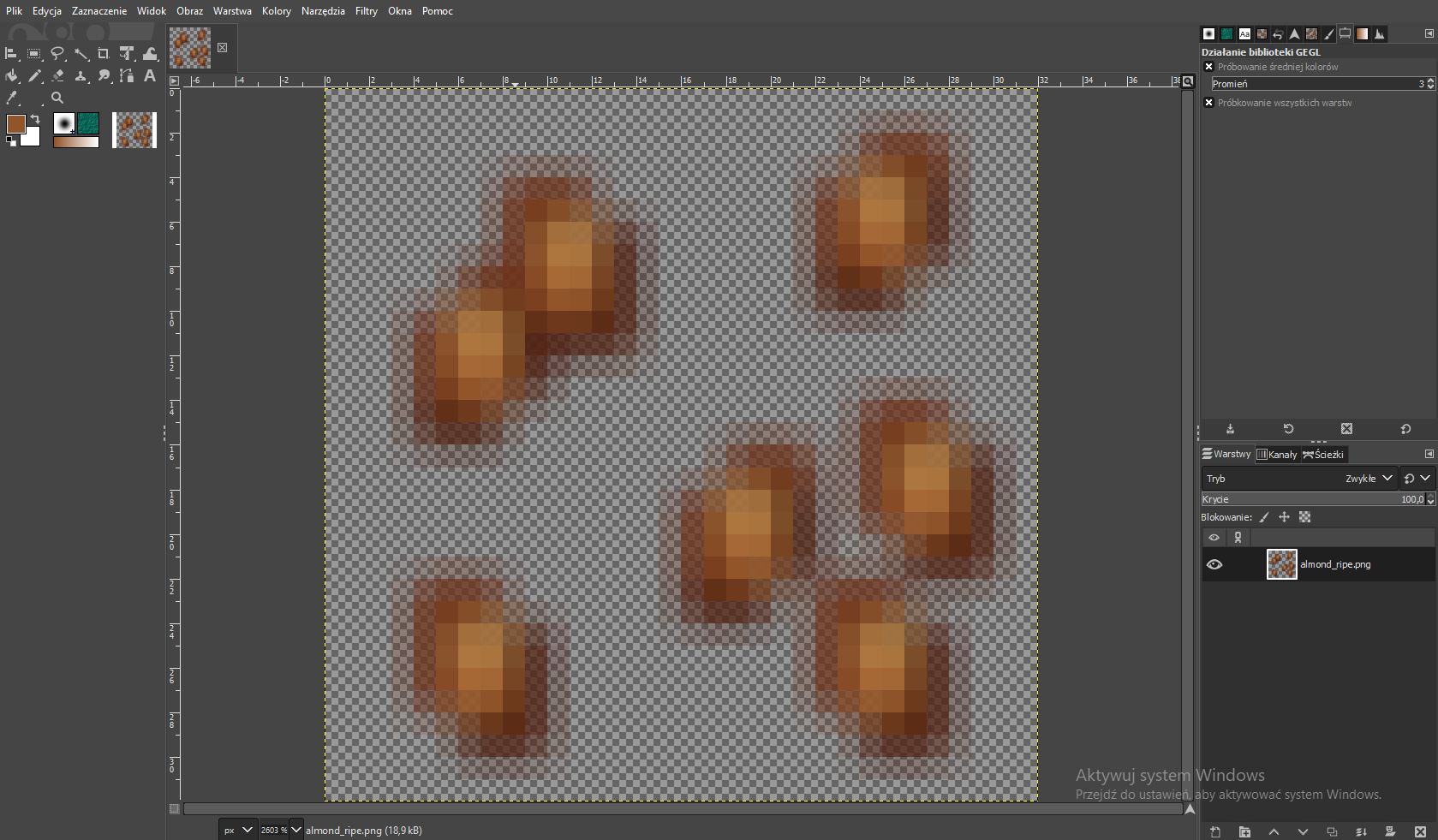1438x840 pixels.
Task: Select the Text tool
Action: (x=150, y=76)
